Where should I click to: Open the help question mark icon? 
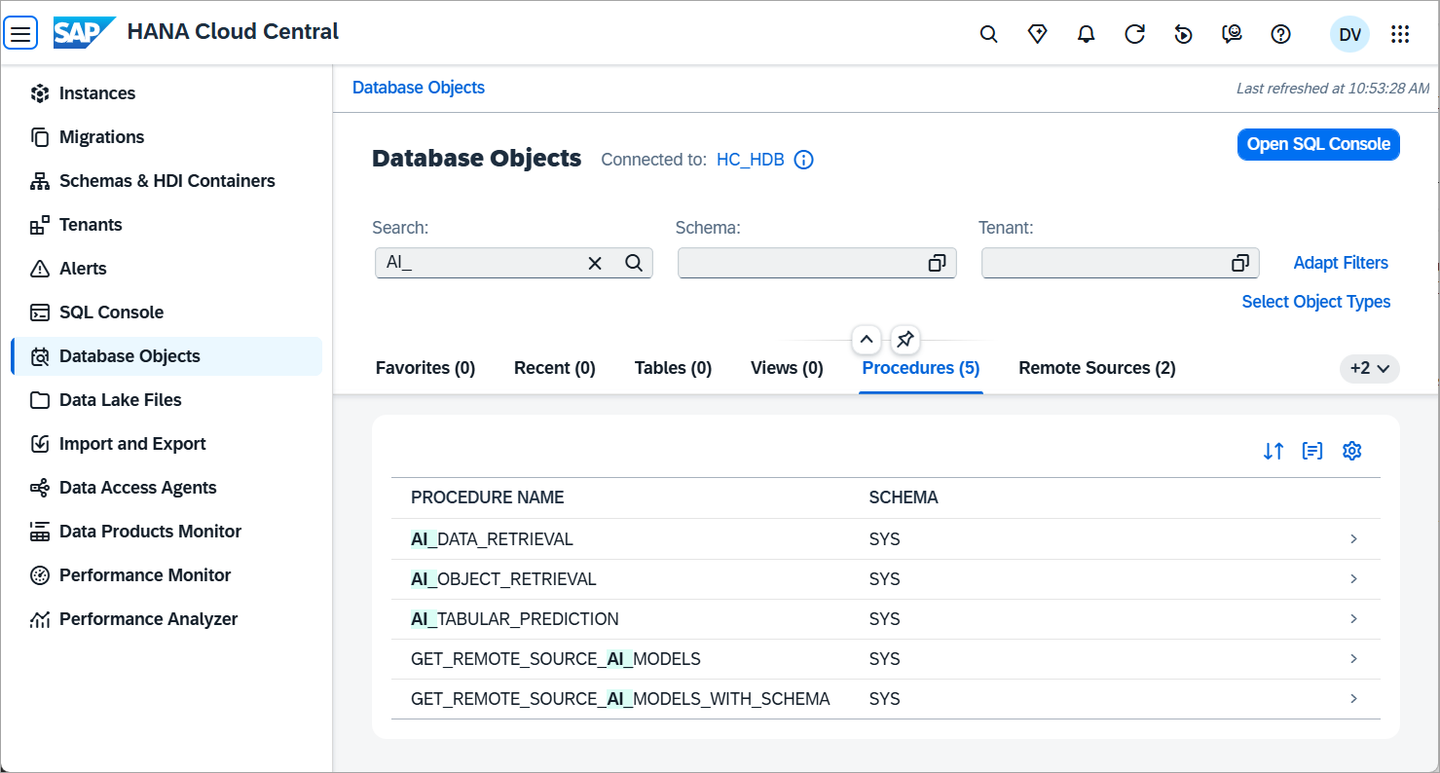pyautogui.click(x=1281, y=34)
